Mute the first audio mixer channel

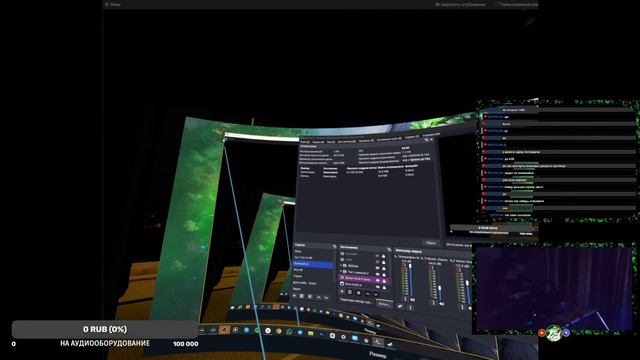pyautogui.click(x=413, y=300)
